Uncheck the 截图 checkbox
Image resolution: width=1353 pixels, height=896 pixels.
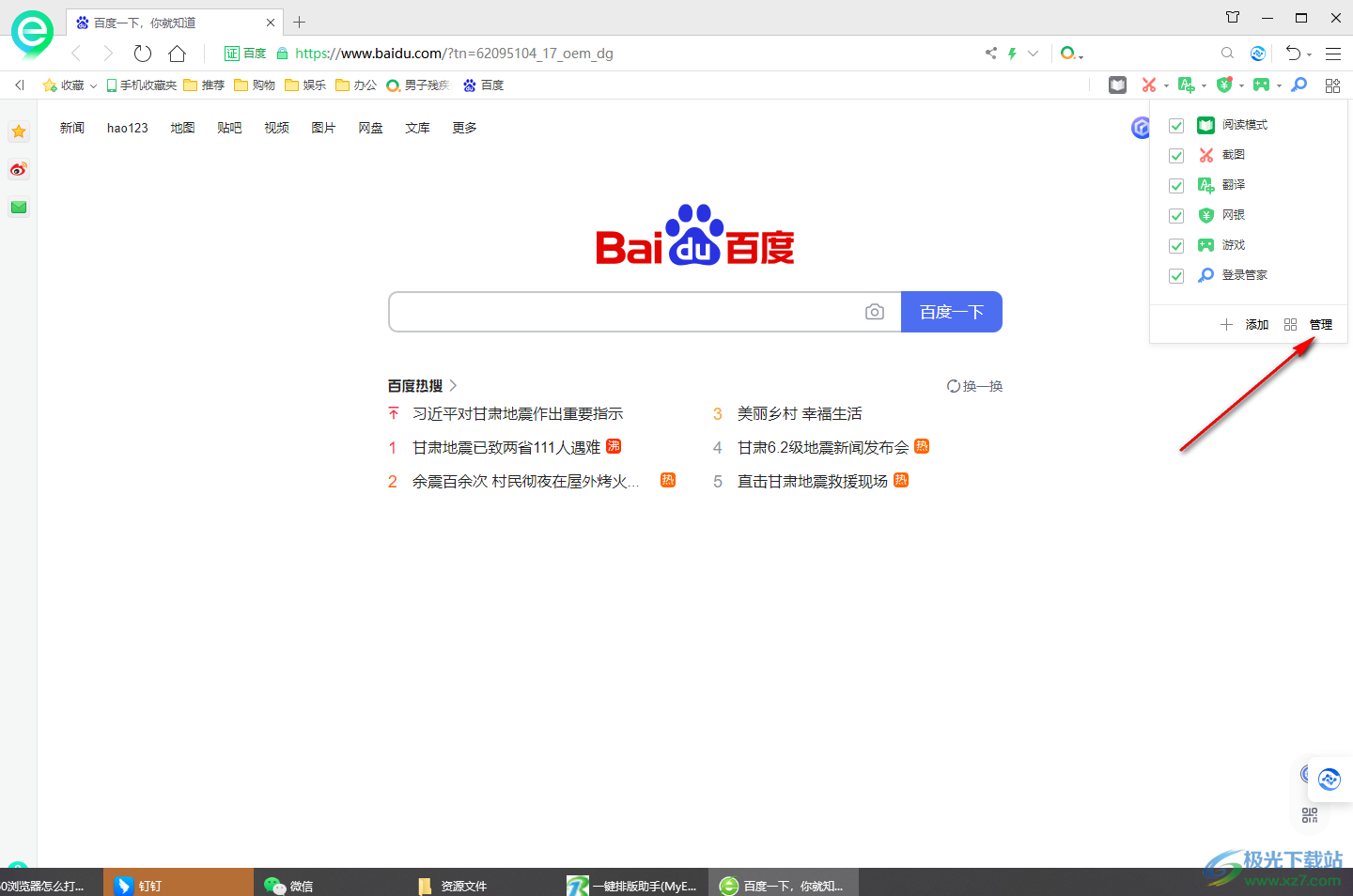(x=1176, y=156)
